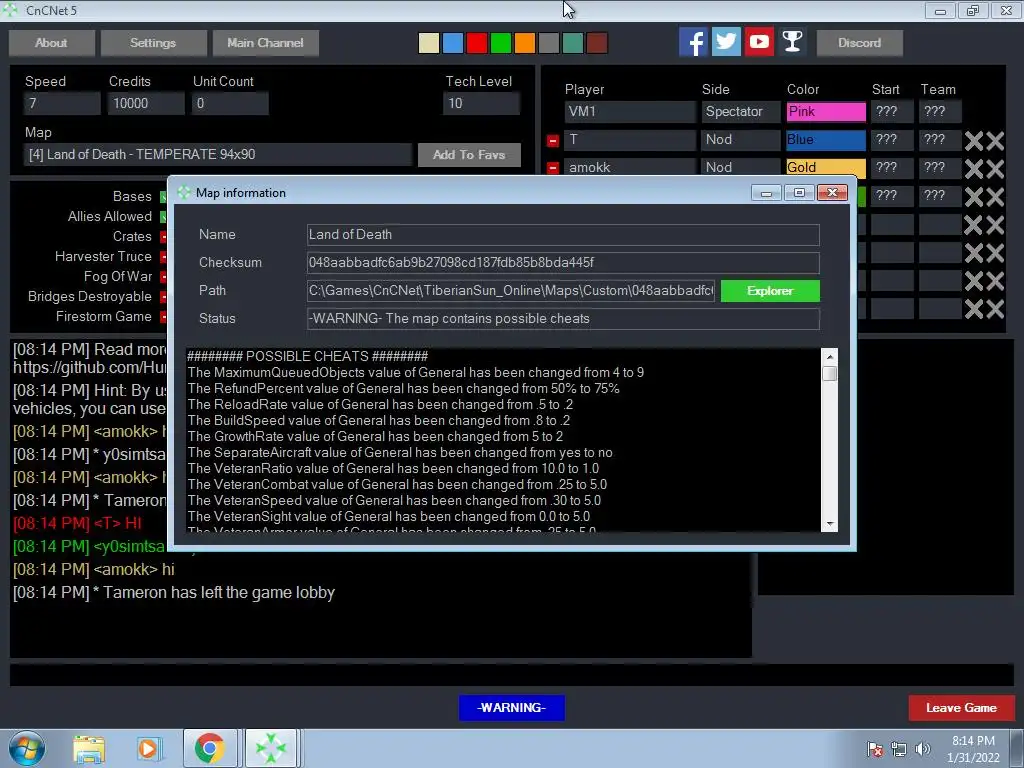Toggle the Allies Allowed checkbox

tap(163, 217)
